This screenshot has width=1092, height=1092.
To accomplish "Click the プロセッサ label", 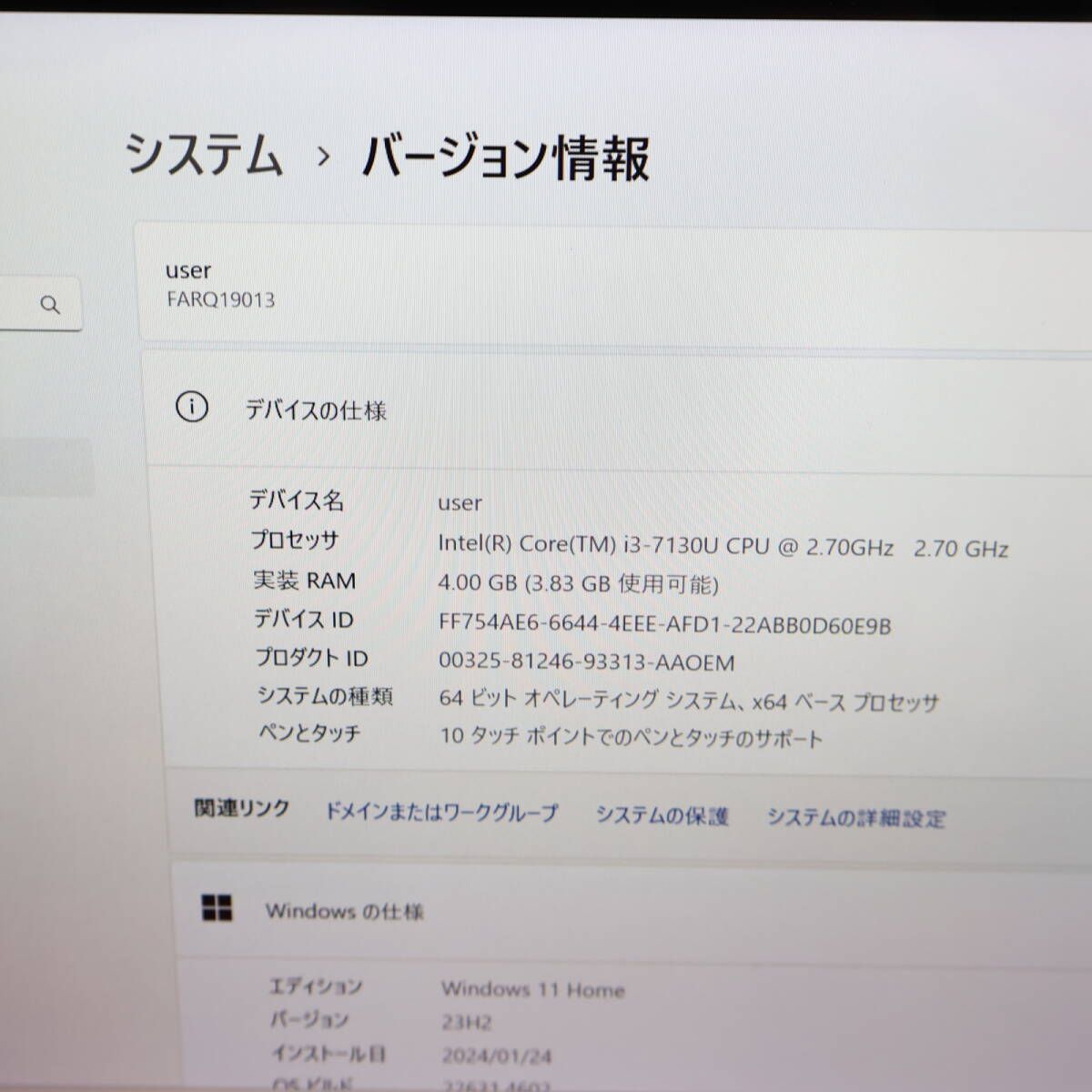I will point(294,540).
